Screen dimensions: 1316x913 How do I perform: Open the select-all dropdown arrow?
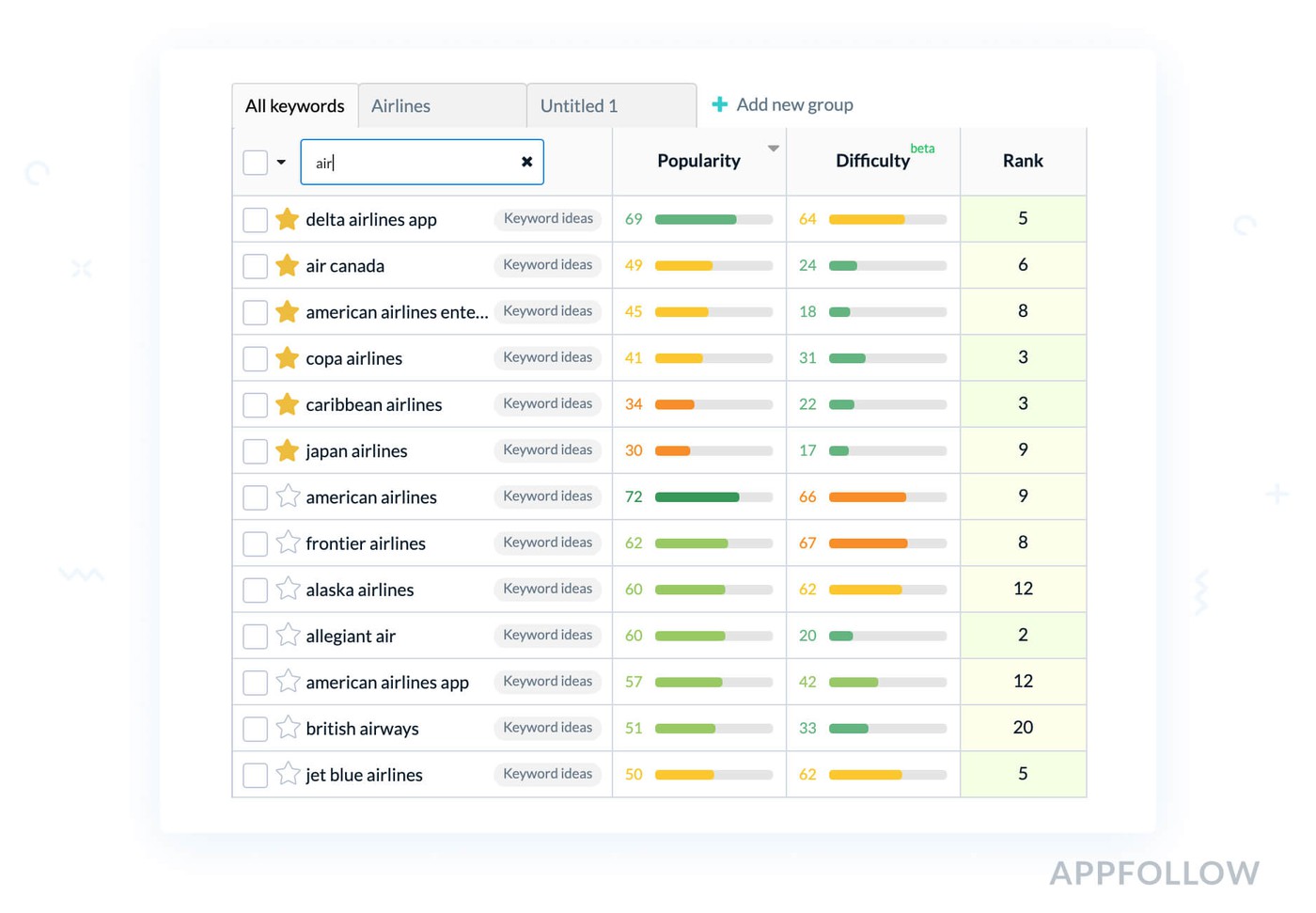click(x=281, y=162)
